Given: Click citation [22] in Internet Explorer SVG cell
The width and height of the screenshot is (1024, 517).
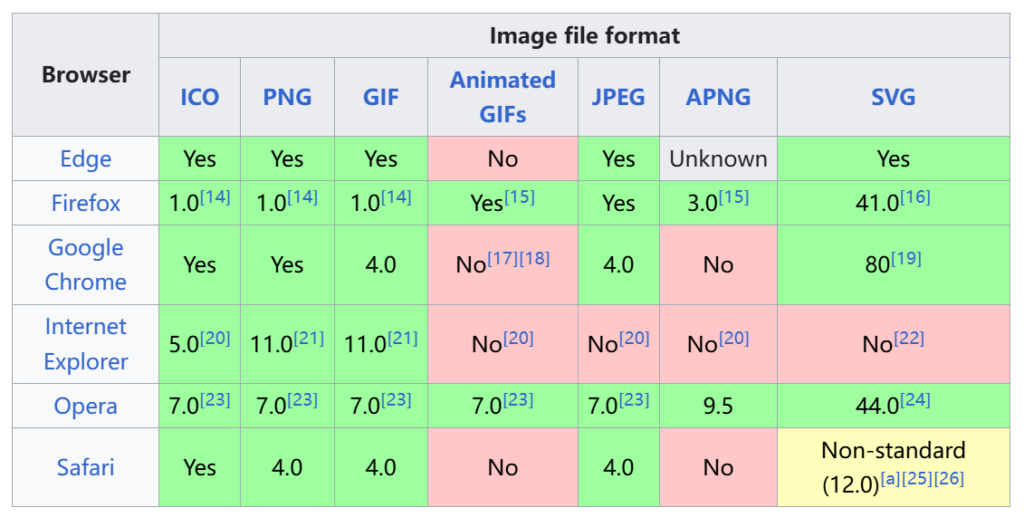Looking at the screenshot, I should (x=909, y=338).
